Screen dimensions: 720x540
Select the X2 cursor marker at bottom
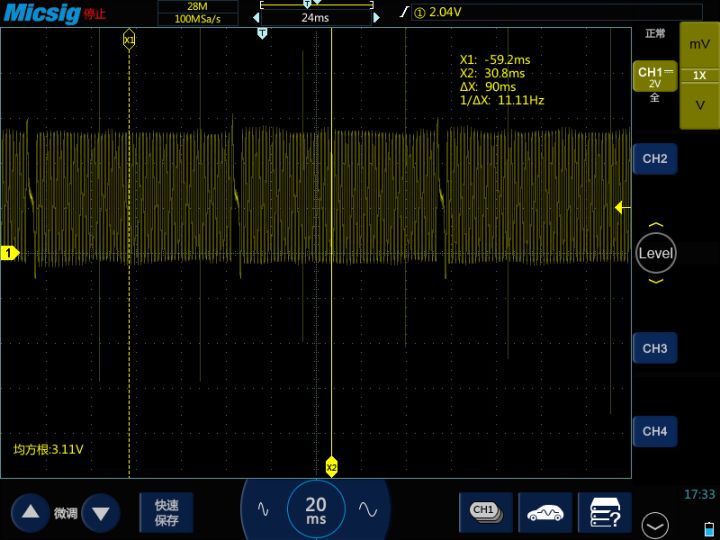pyautogui.click(x=332, y=467)
